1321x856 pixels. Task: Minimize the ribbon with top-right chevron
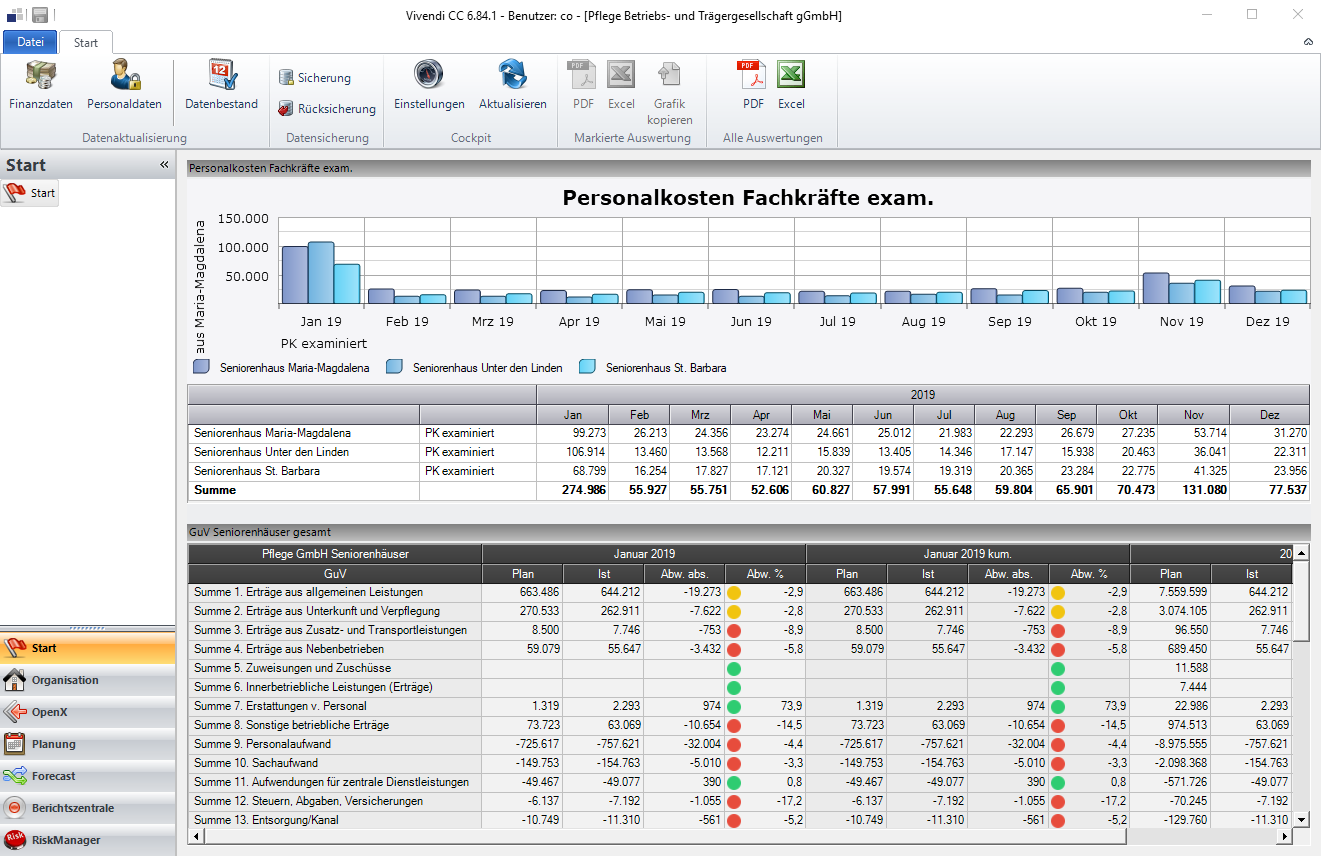click(1308, 42)
